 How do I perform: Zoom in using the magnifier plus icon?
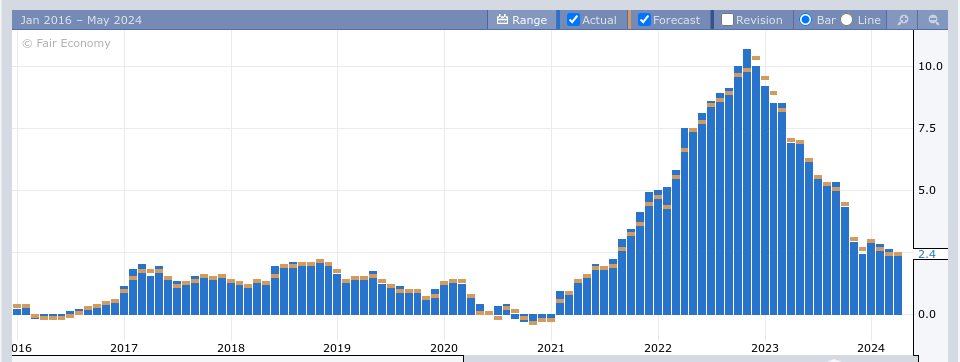tap(902, 20)
